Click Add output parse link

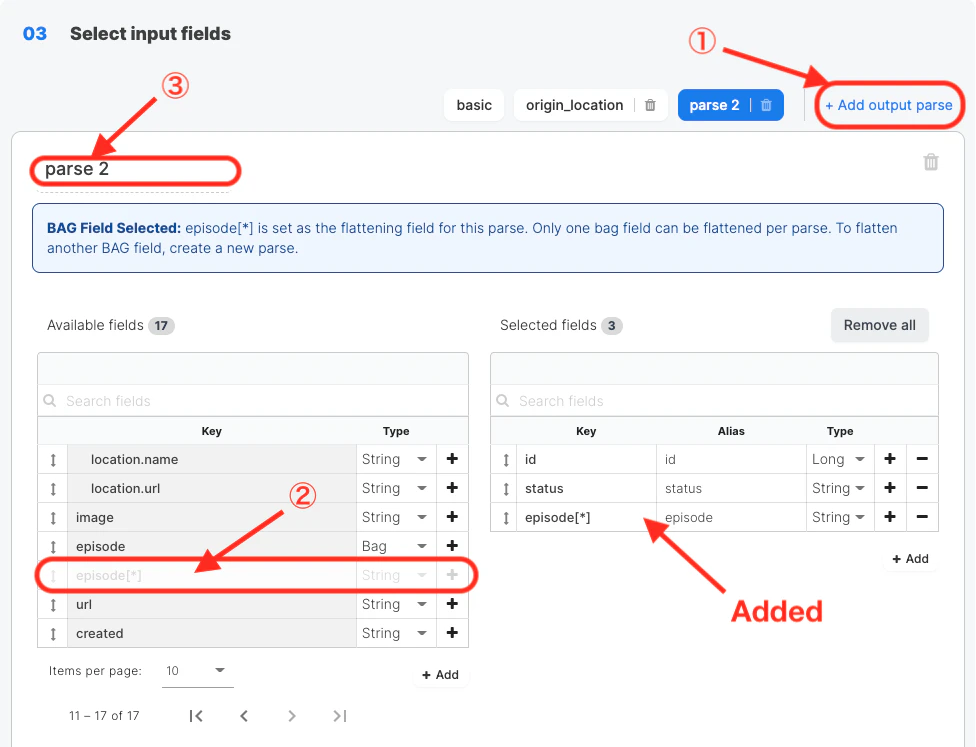(x=889, y=105)
